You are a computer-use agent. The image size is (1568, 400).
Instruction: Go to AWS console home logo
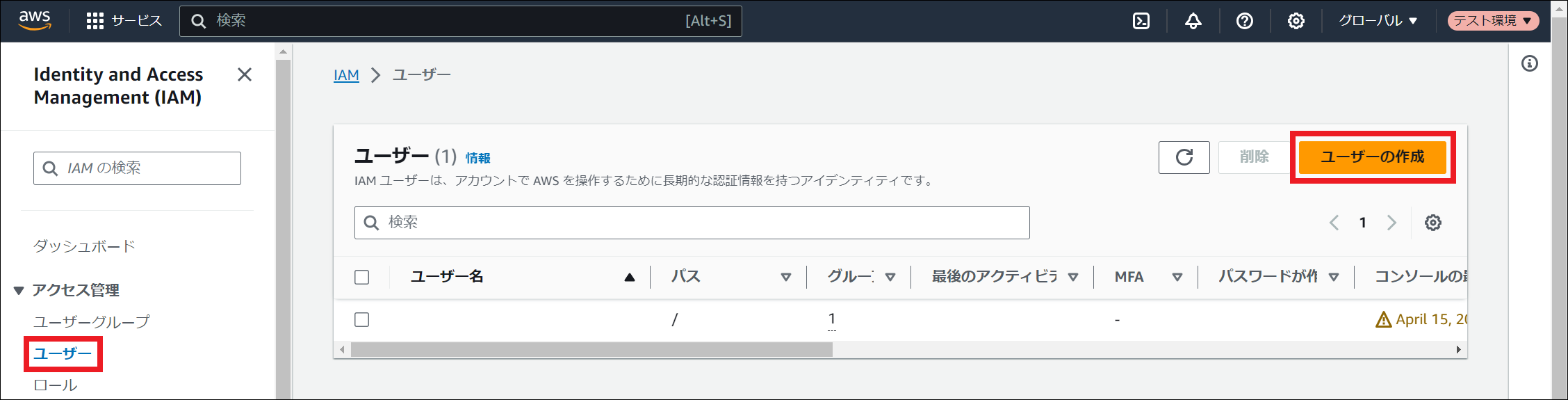tap(35, 20)
